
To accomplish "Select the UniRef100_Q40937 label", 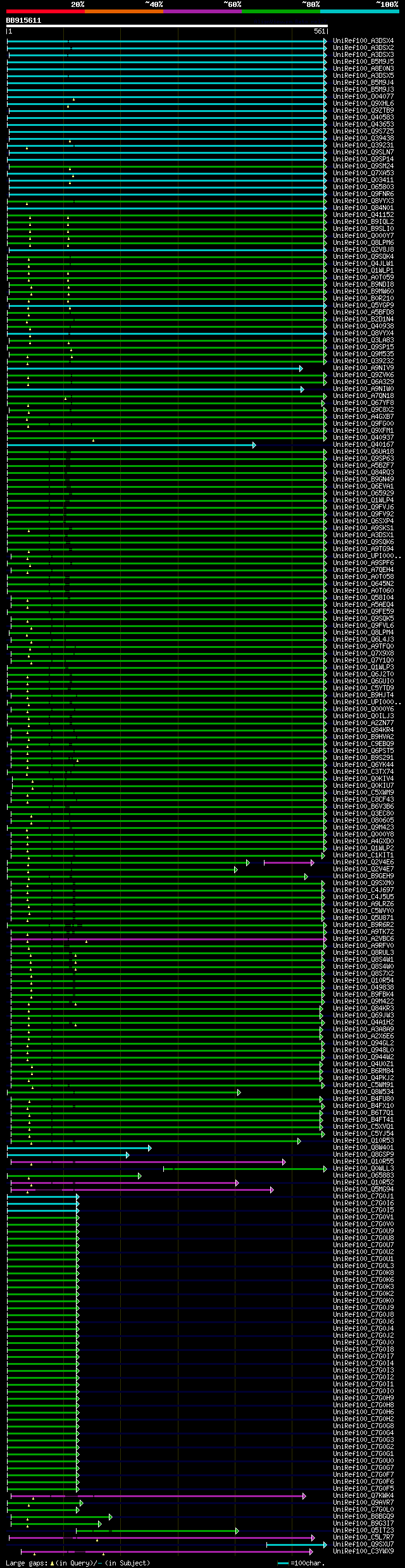I will click(363, 437).
